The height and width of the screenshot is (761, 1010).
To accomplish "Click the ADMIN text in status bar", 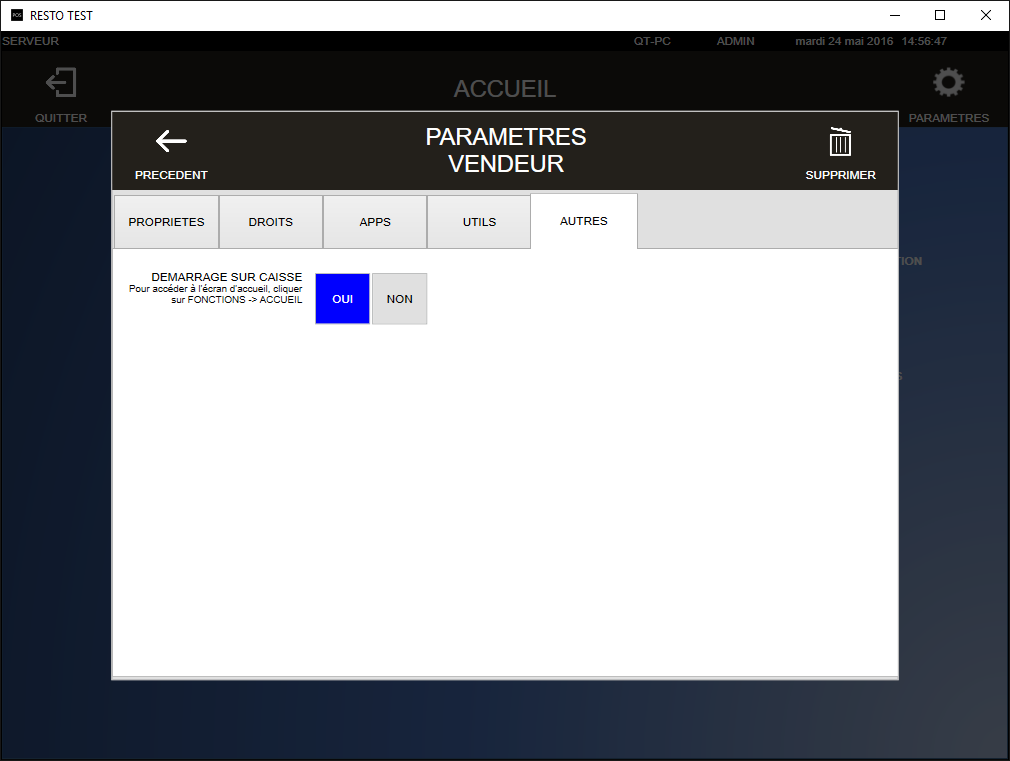I will point(735,41).
